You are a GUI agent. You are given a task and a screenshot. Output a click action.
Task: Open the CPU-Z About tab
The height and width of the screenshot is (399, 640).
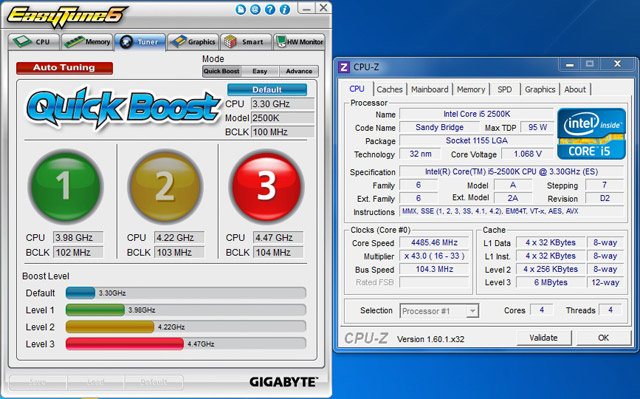575,89
